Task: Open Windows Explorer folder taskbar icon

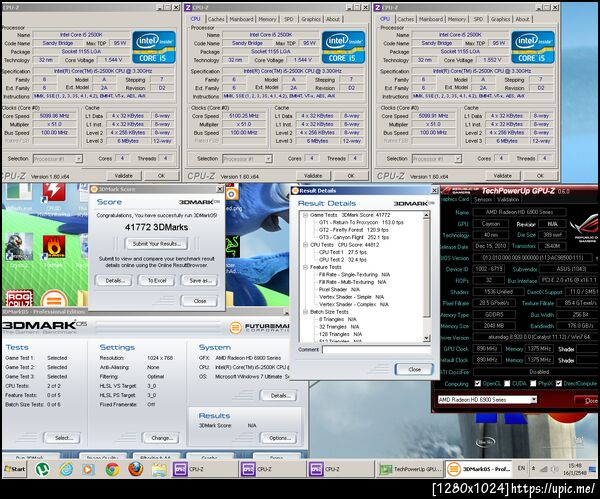Action: [x=159, y=470]
